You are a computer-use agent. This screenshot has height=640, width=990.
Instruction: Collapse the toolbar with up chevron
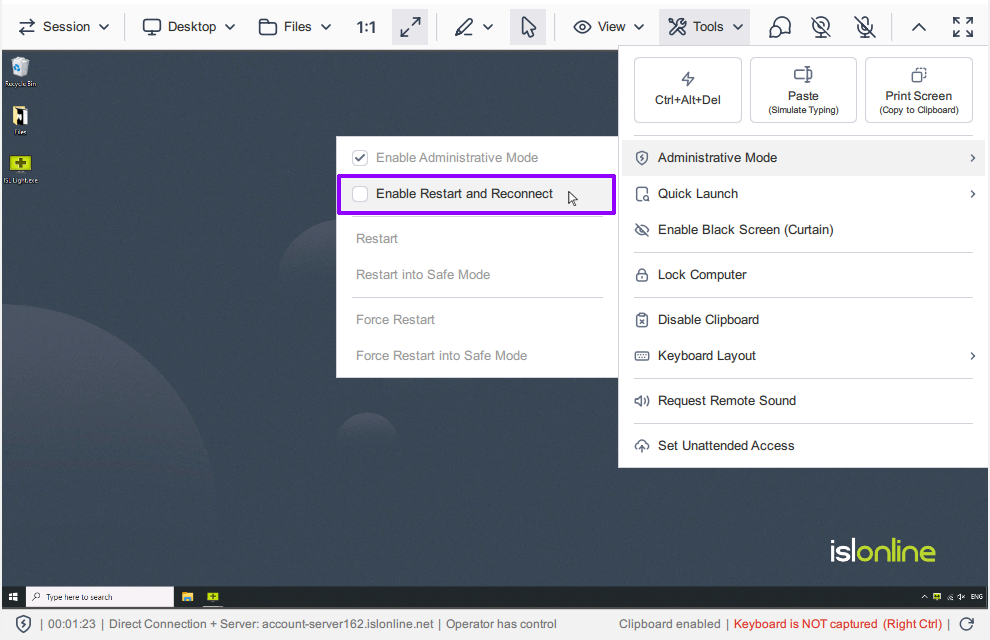point(919,27)
